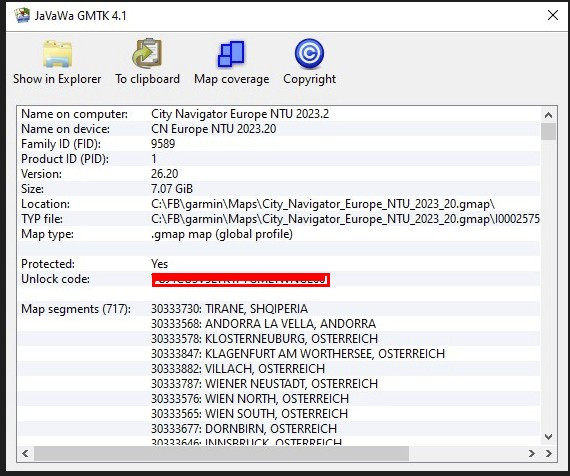Open the Copyright information icon
The width and height of the screenshot is (570, 476).
pyautogui.click(x=309, y=53)
